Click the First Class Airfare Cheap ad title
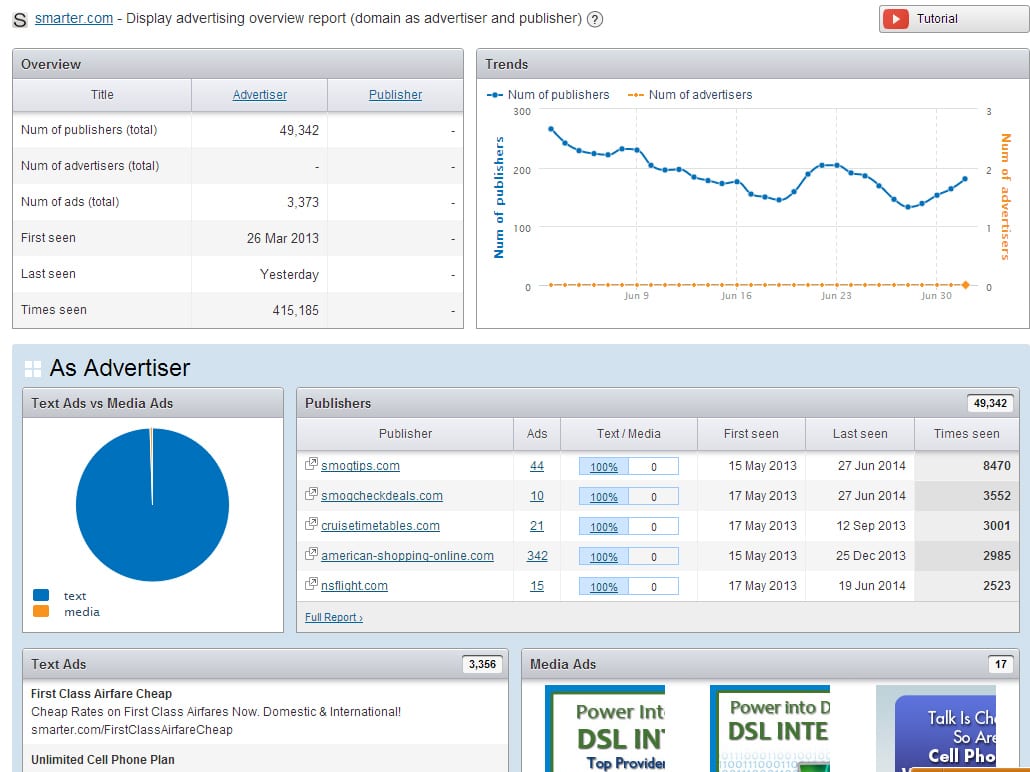 point(101,694)
